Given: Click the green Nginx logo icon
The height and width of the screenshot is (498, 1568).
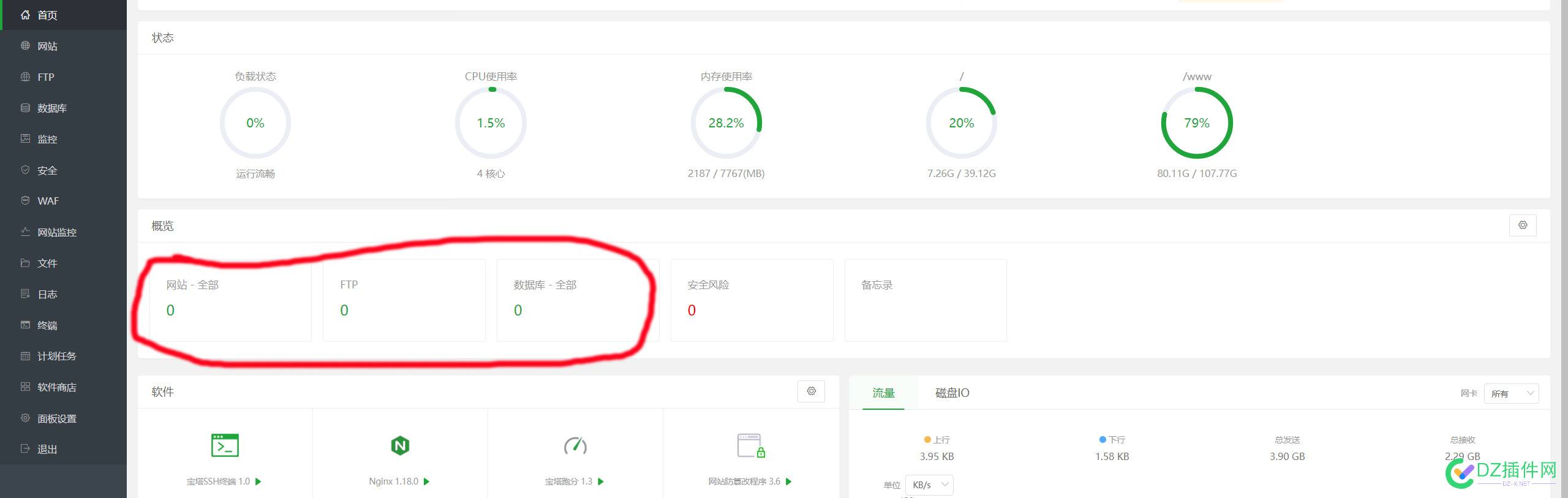Looking at the screenshot, I should (x=400, y=445).
